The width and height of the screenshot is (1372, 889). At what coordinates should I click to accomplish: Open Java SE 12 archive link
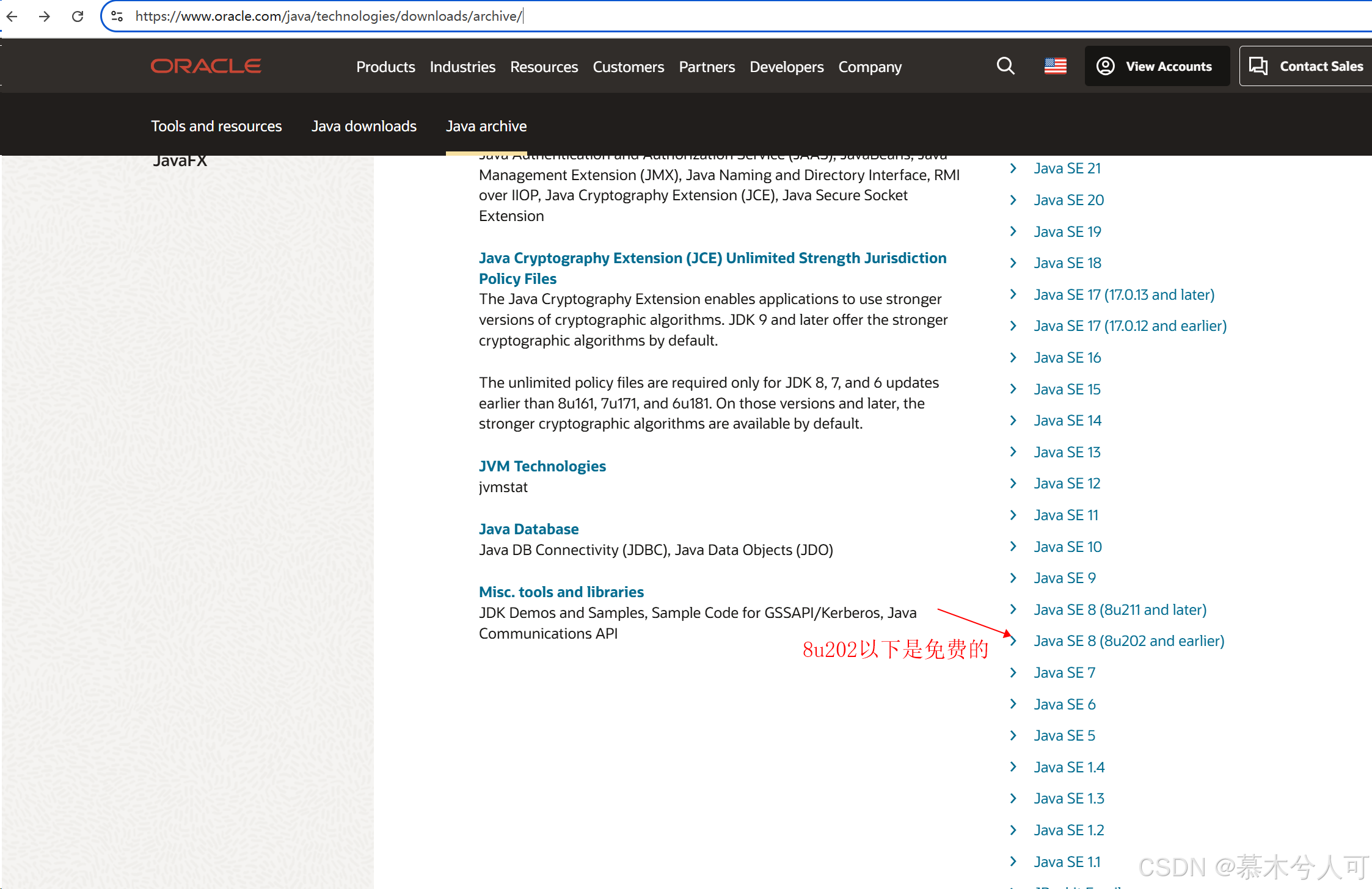[1067, 483]
